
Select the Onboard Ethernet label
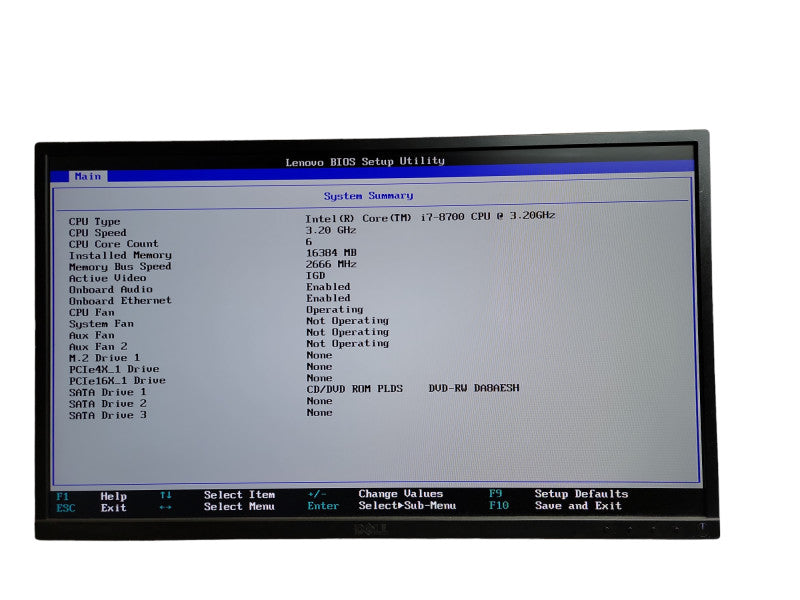coord(120,301)
